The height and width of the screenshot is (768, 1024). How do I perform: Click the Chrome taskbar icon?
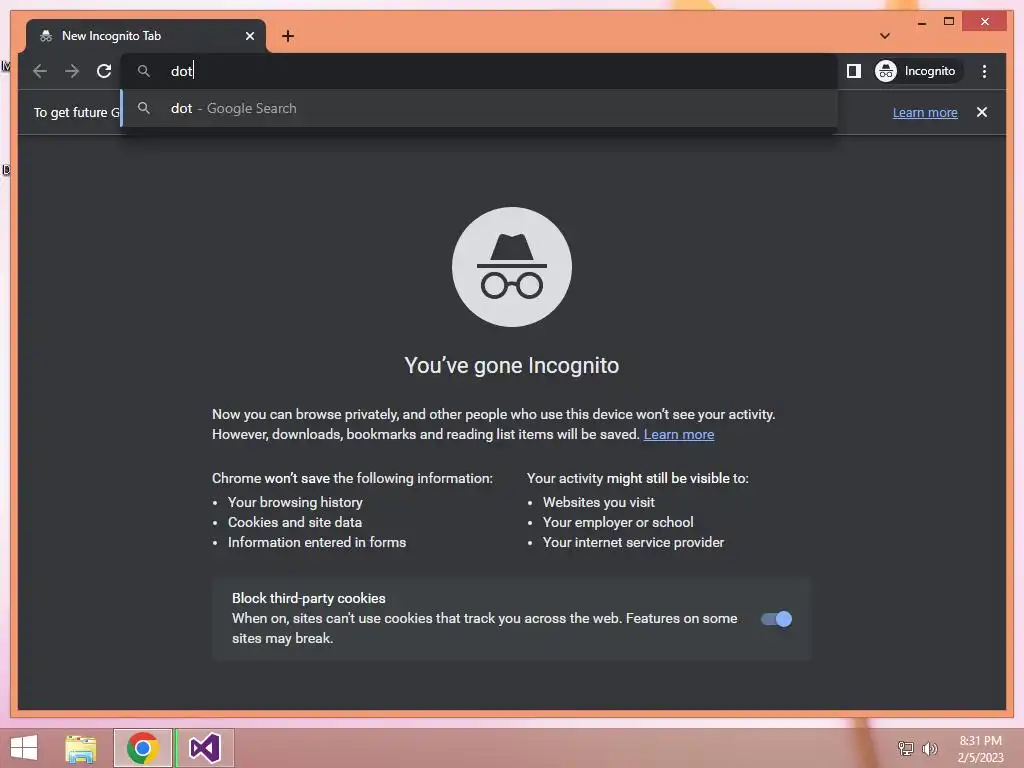pos(142,748)
